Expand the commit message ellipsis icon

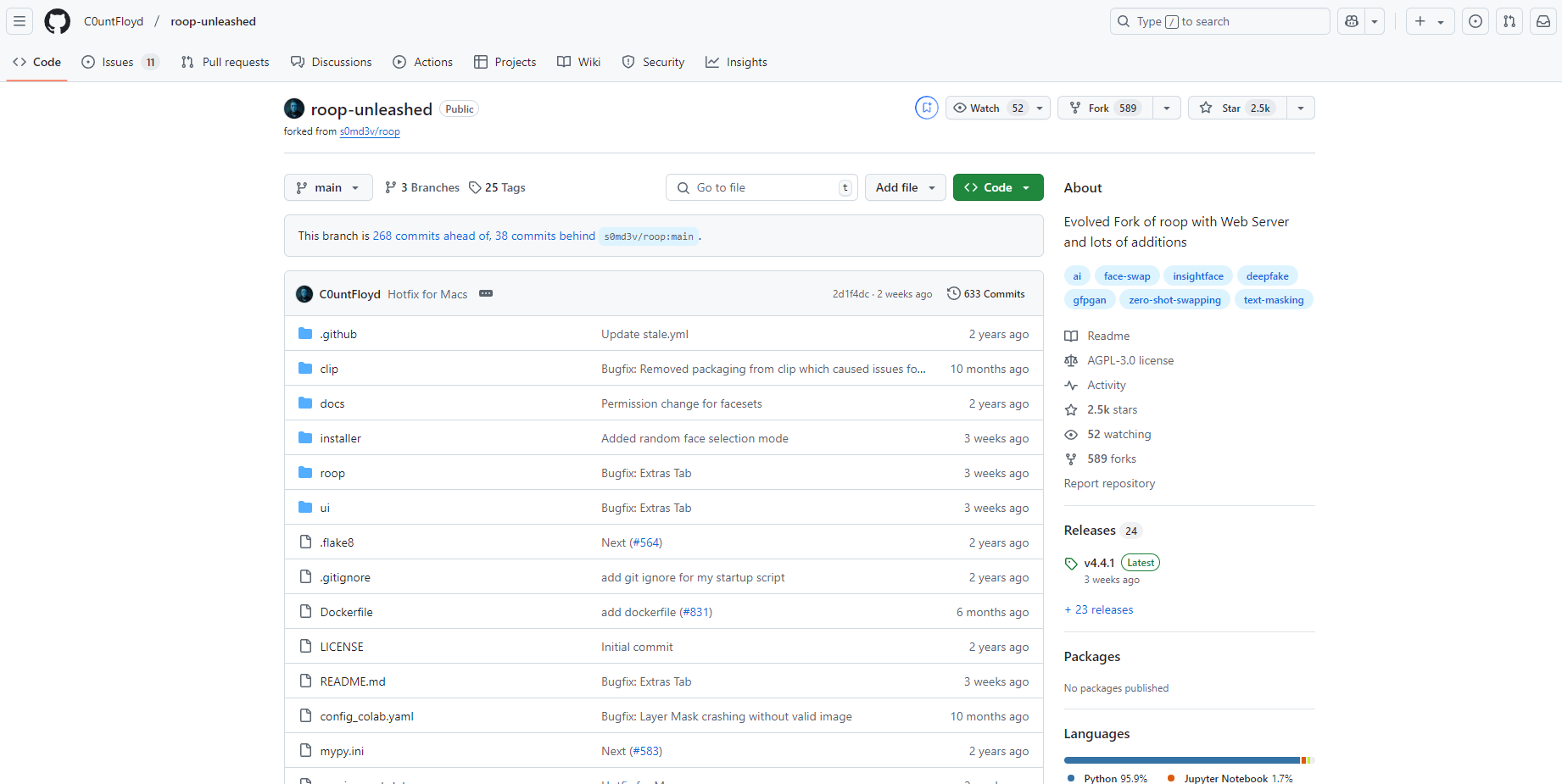coord(486,293)
